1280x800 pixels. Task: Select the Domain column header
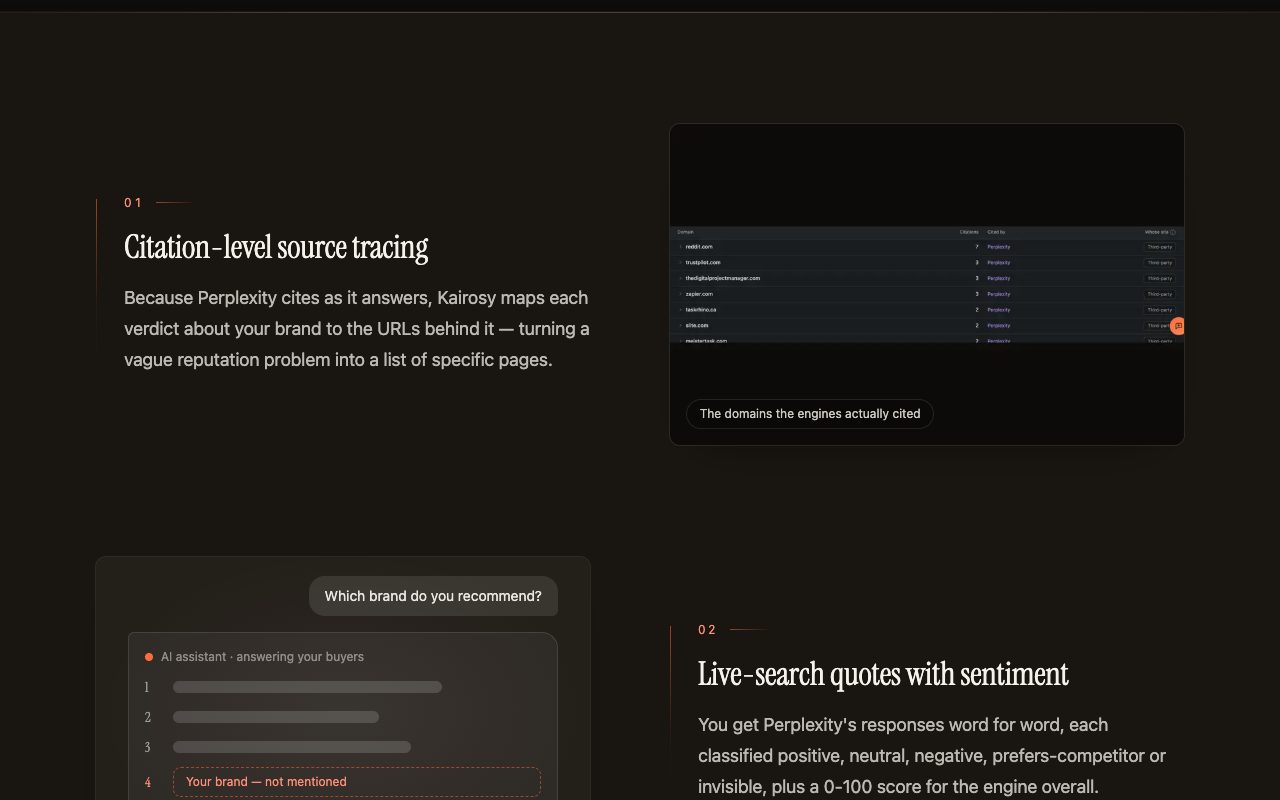[685, 232]
